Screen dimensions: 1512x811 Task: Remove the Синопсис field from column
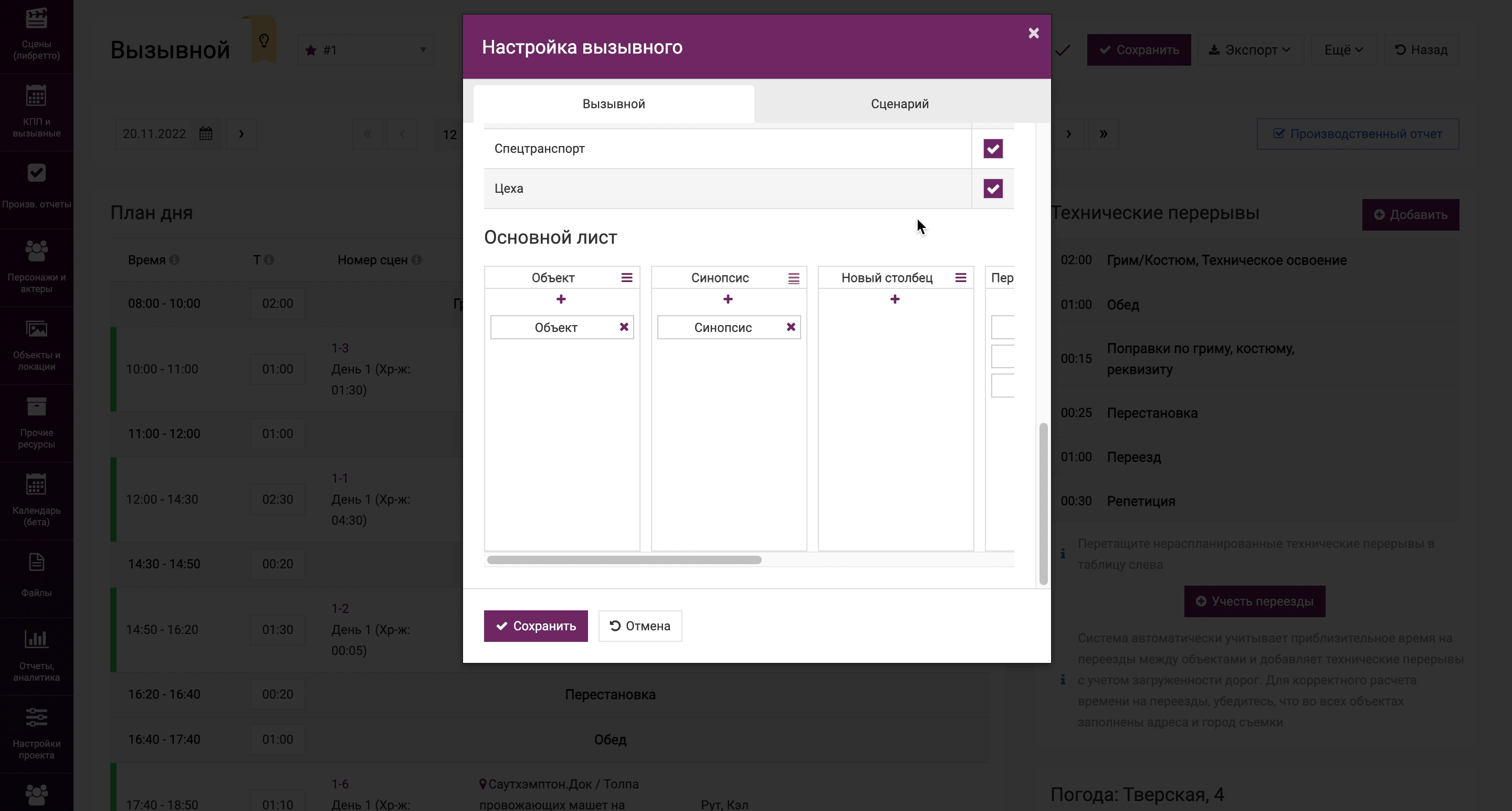791,327
